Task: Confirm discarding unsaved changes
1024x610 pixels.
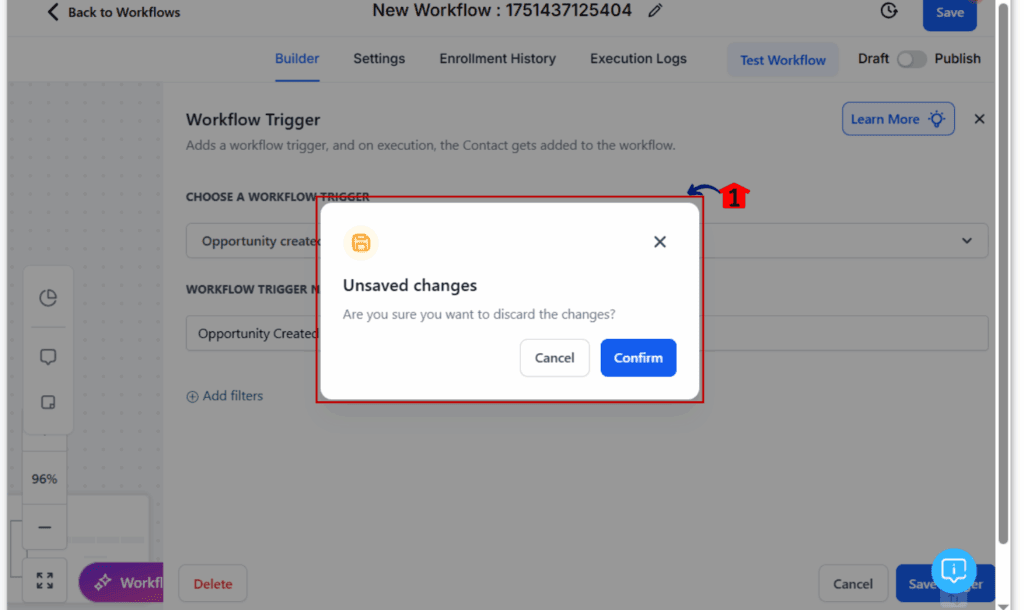Action: click(638, 358)
